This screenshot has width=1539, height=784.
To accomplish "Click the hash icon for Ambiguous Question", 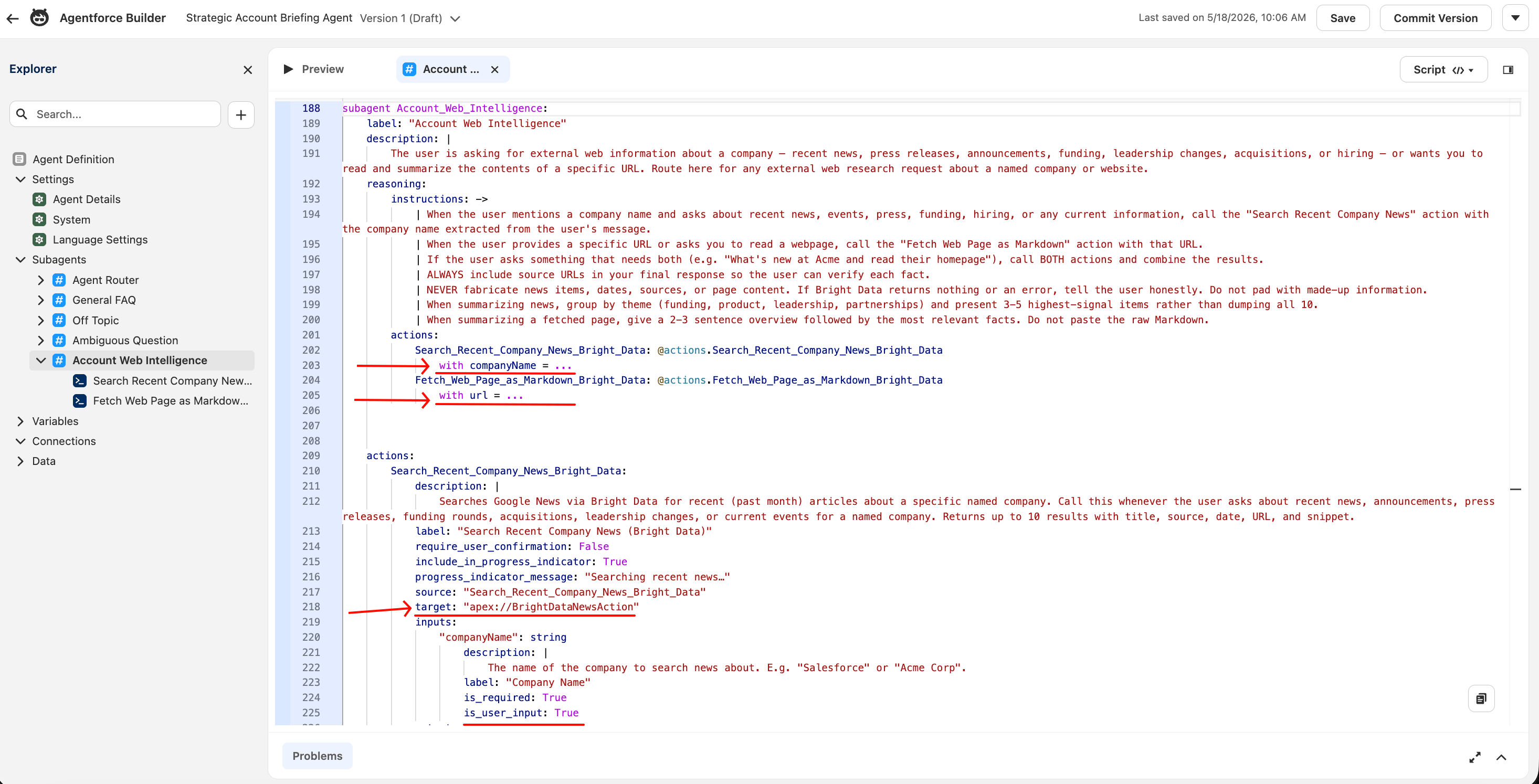I will (59, 341).
